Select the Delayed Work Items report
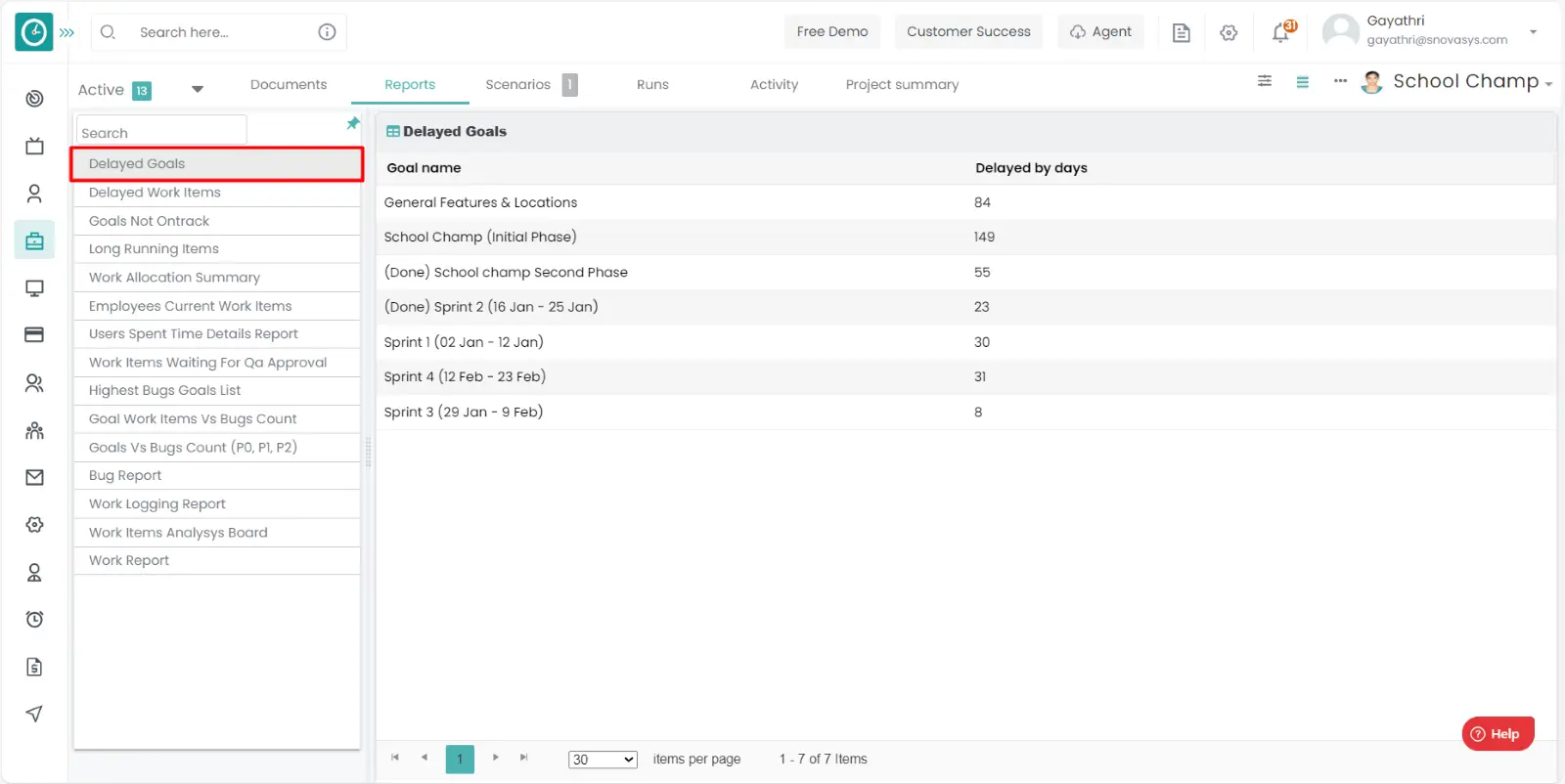The height and width of the screenshot is (784, 1565). coord(217,193)
